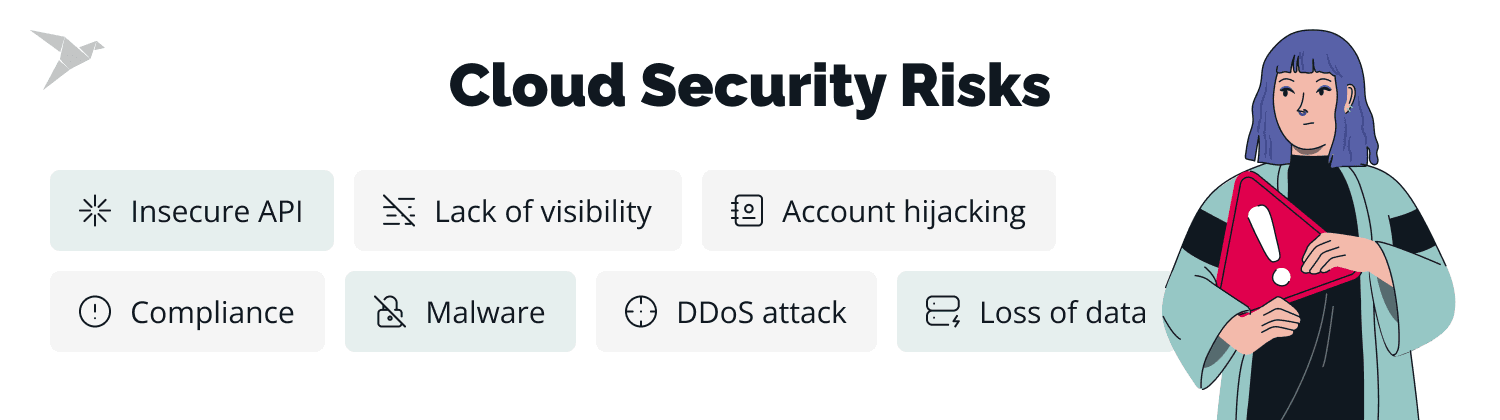Select the Malware label text
1500x420 pixels.
(x=485, y=312)
